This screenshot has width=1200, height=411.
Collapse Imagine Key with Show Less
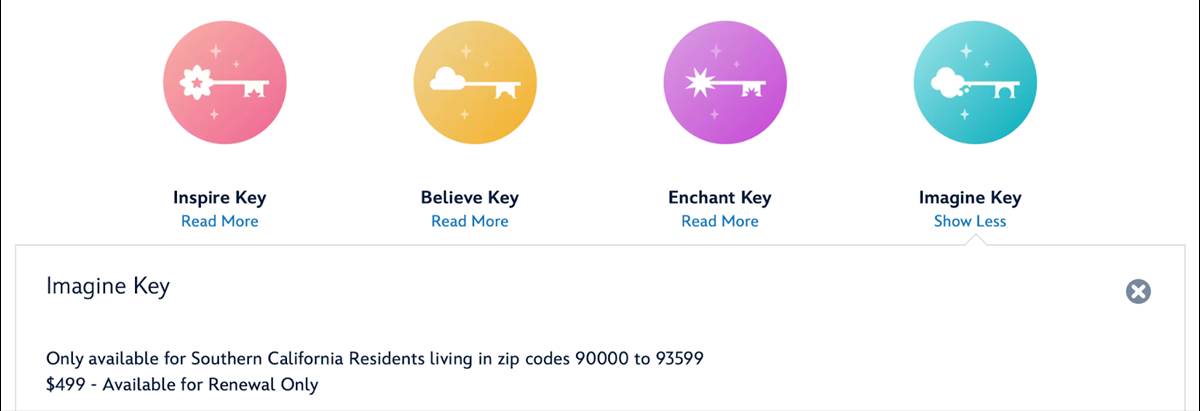click(x=970, y=221)
